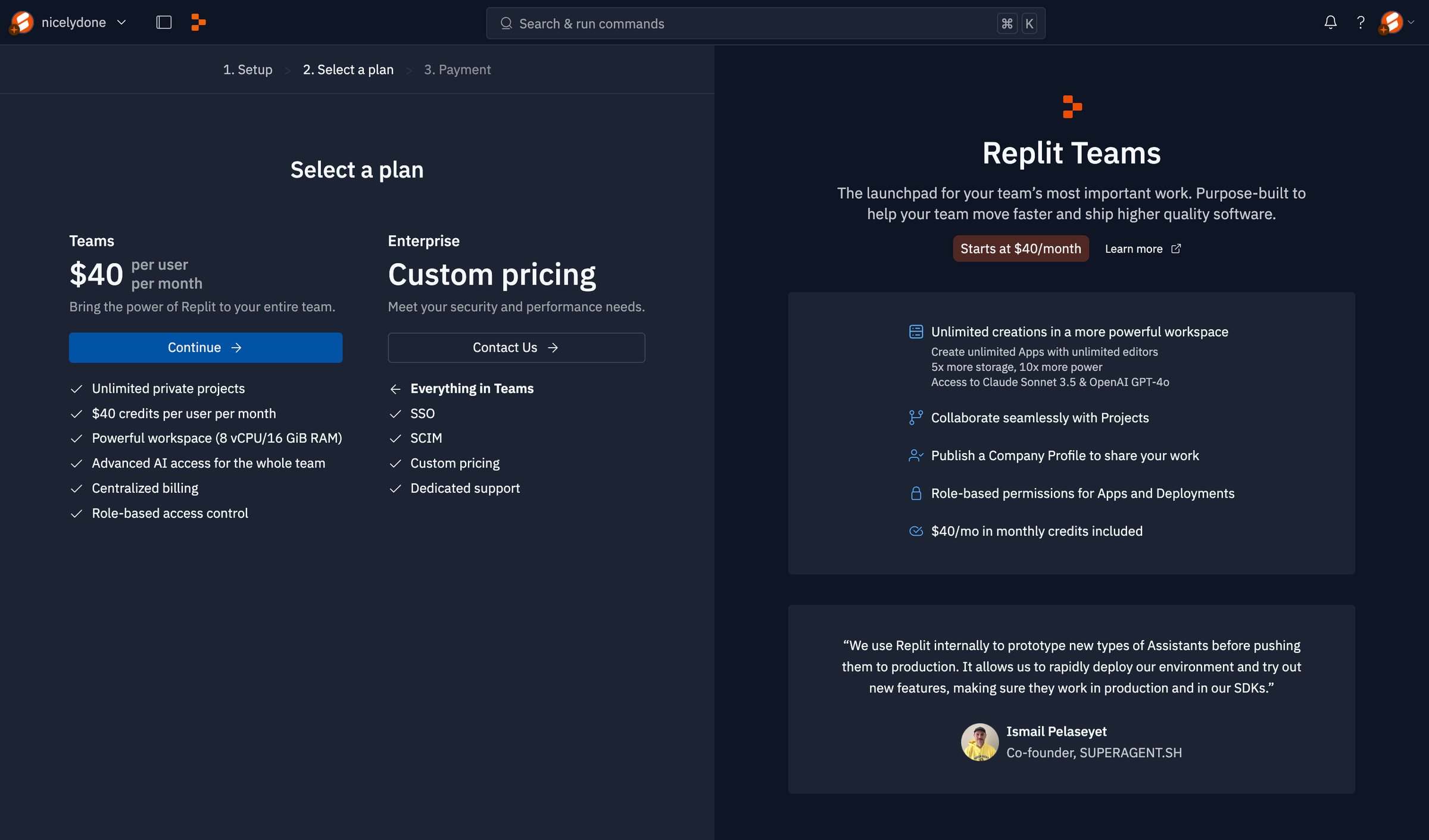Click Ismail Pelaseyet's avatar photo
This screenshot has height=840, width=1429.
pyautogui.click(x=979, y=742)
